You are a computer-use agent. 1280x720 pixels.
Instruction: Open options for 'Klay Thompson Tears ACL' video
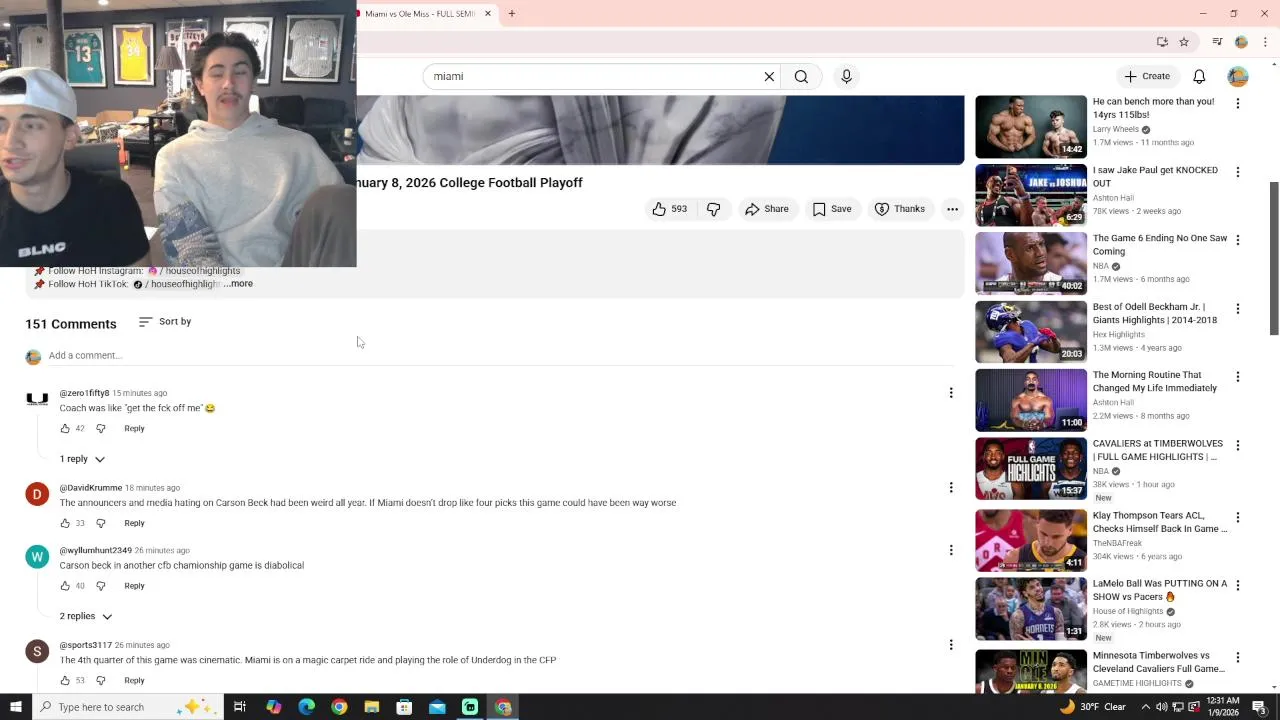1238,518
